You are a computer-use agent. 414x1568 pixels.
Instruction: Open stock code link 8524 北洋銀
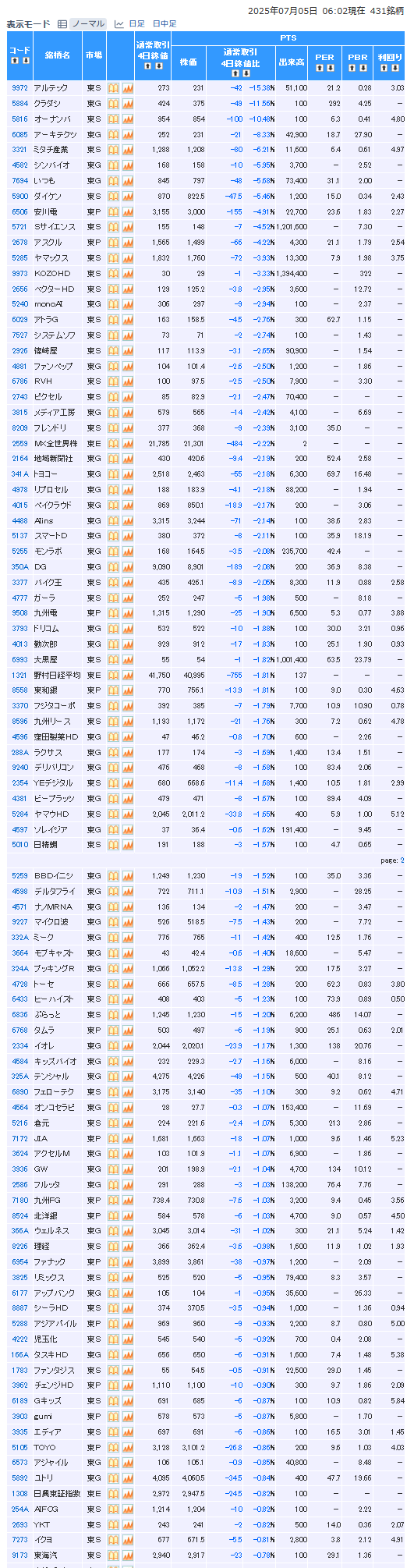point(19,1215)
